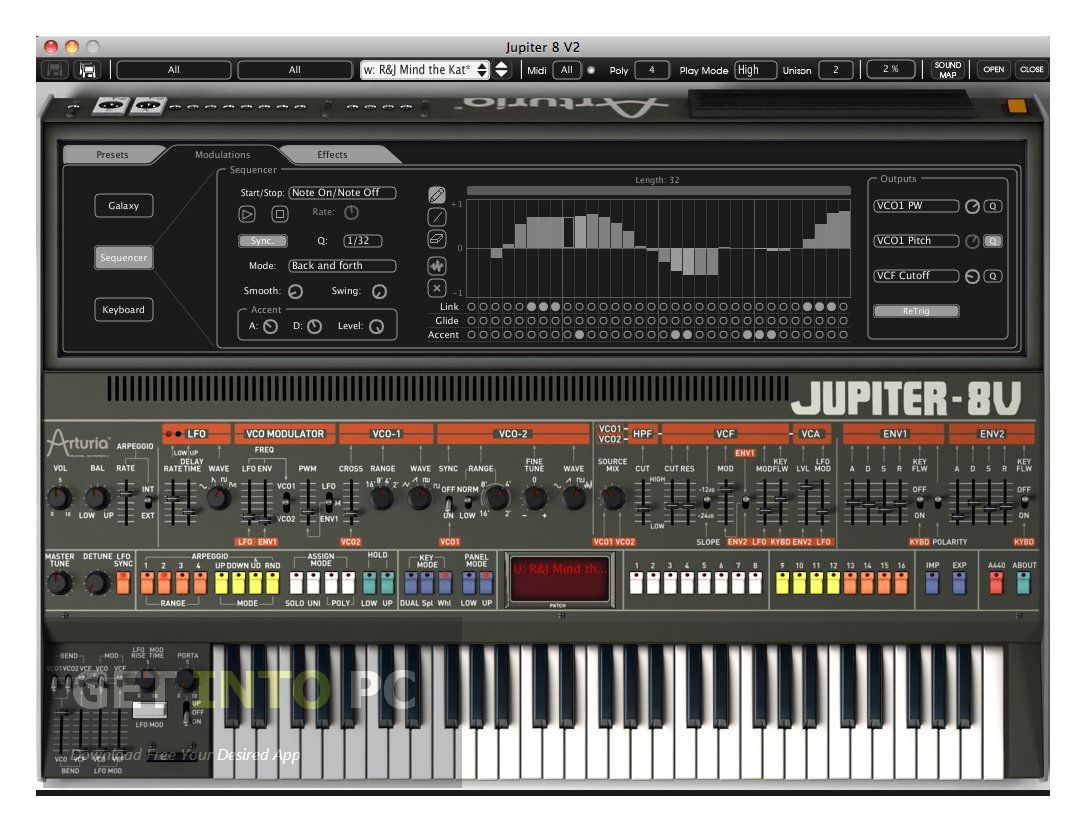Click the DETUNE knob
This screenshot has height=832, width=1086.
[x=97, y=583]
